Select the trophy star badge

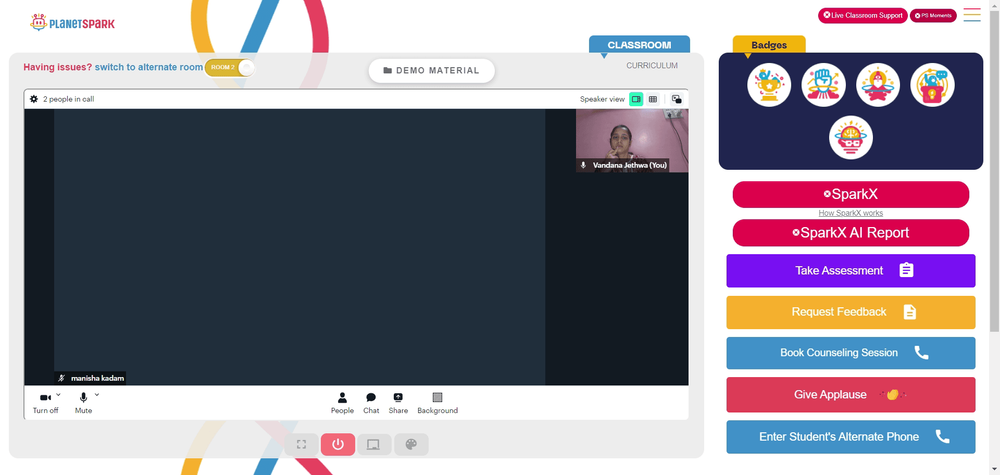point(769,85)
